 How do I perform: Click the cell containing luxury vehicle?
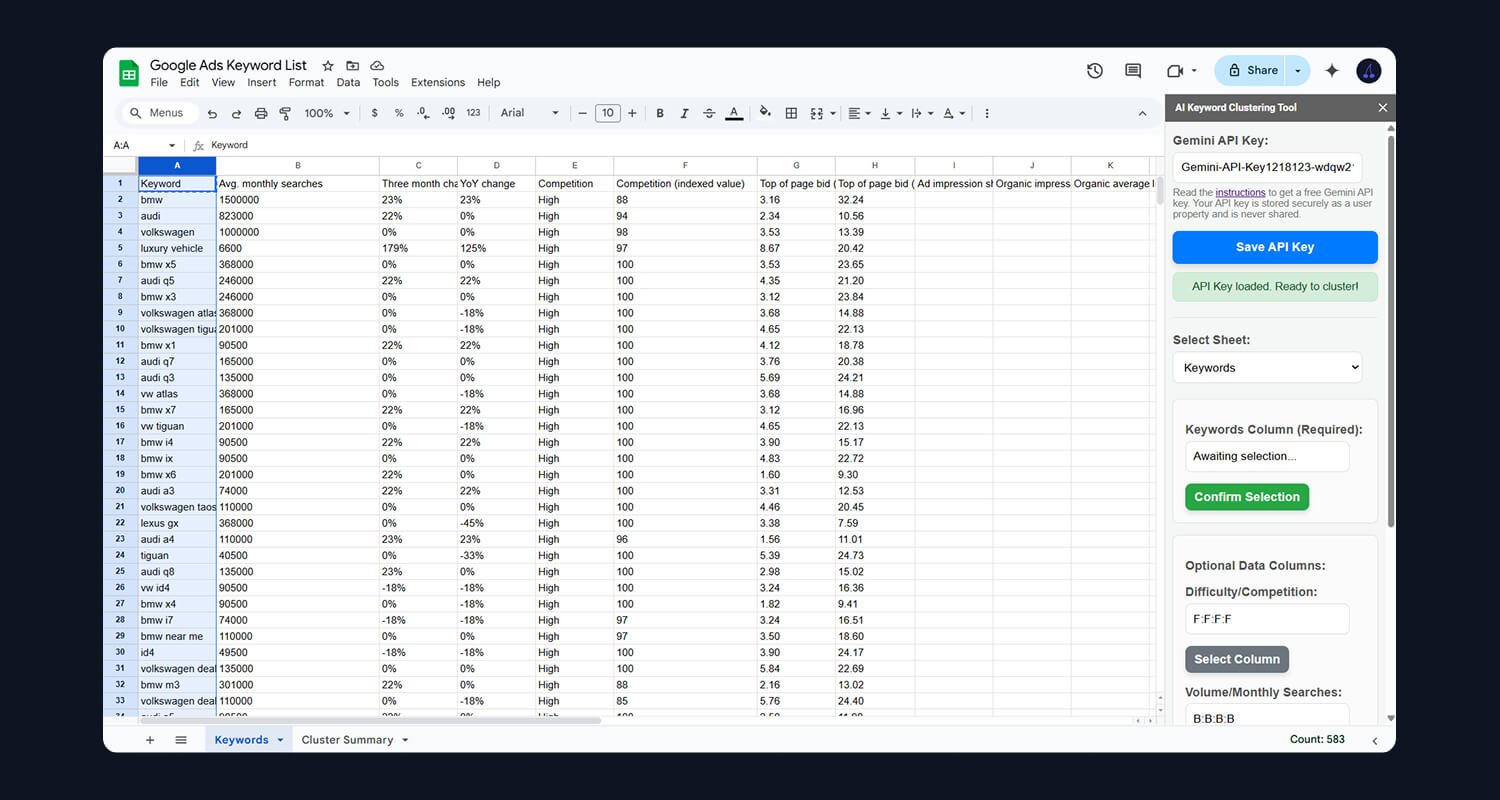tap(177, 248)
